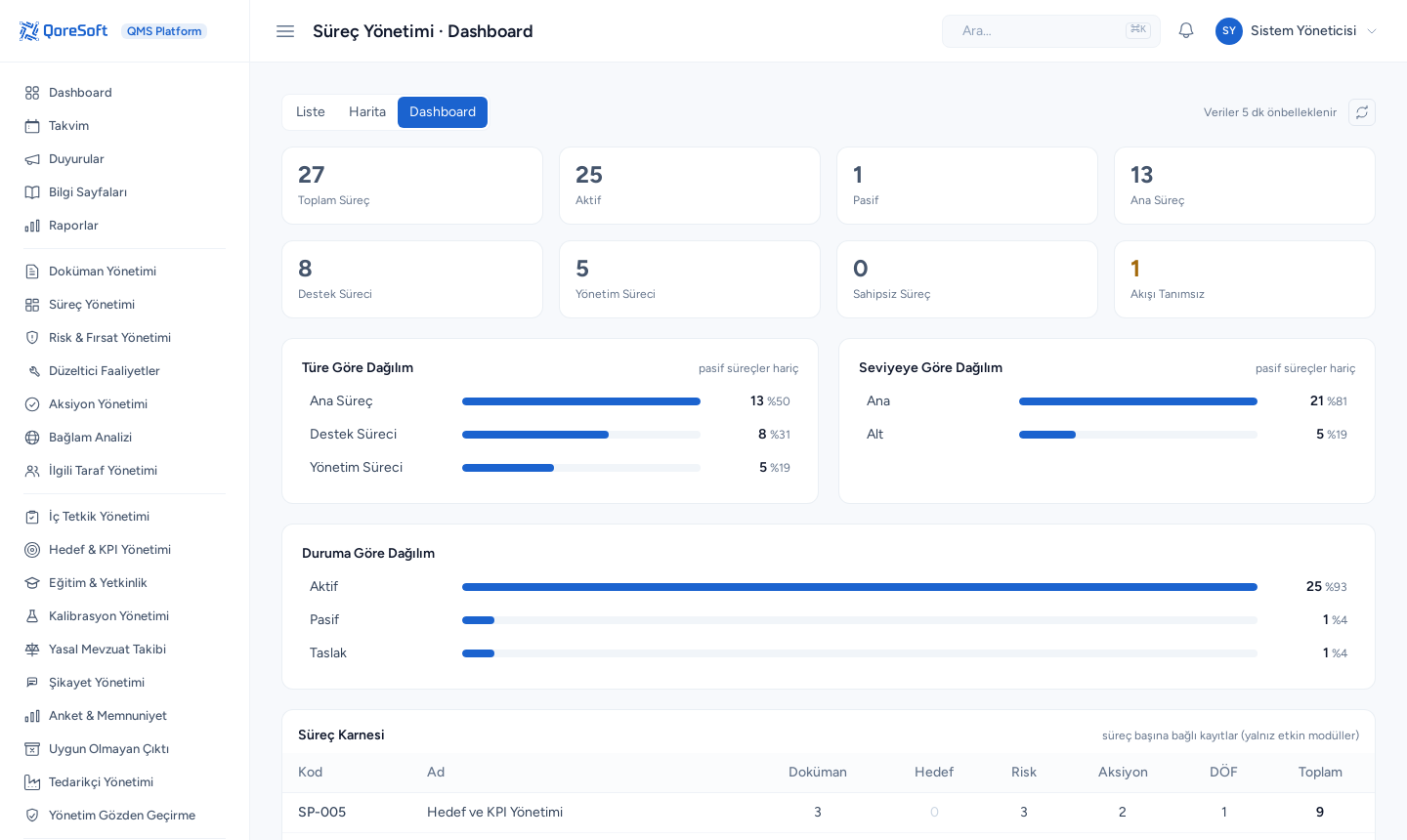Click the Aktif stat card
1407x840 pixels.
tap(690, 186)
